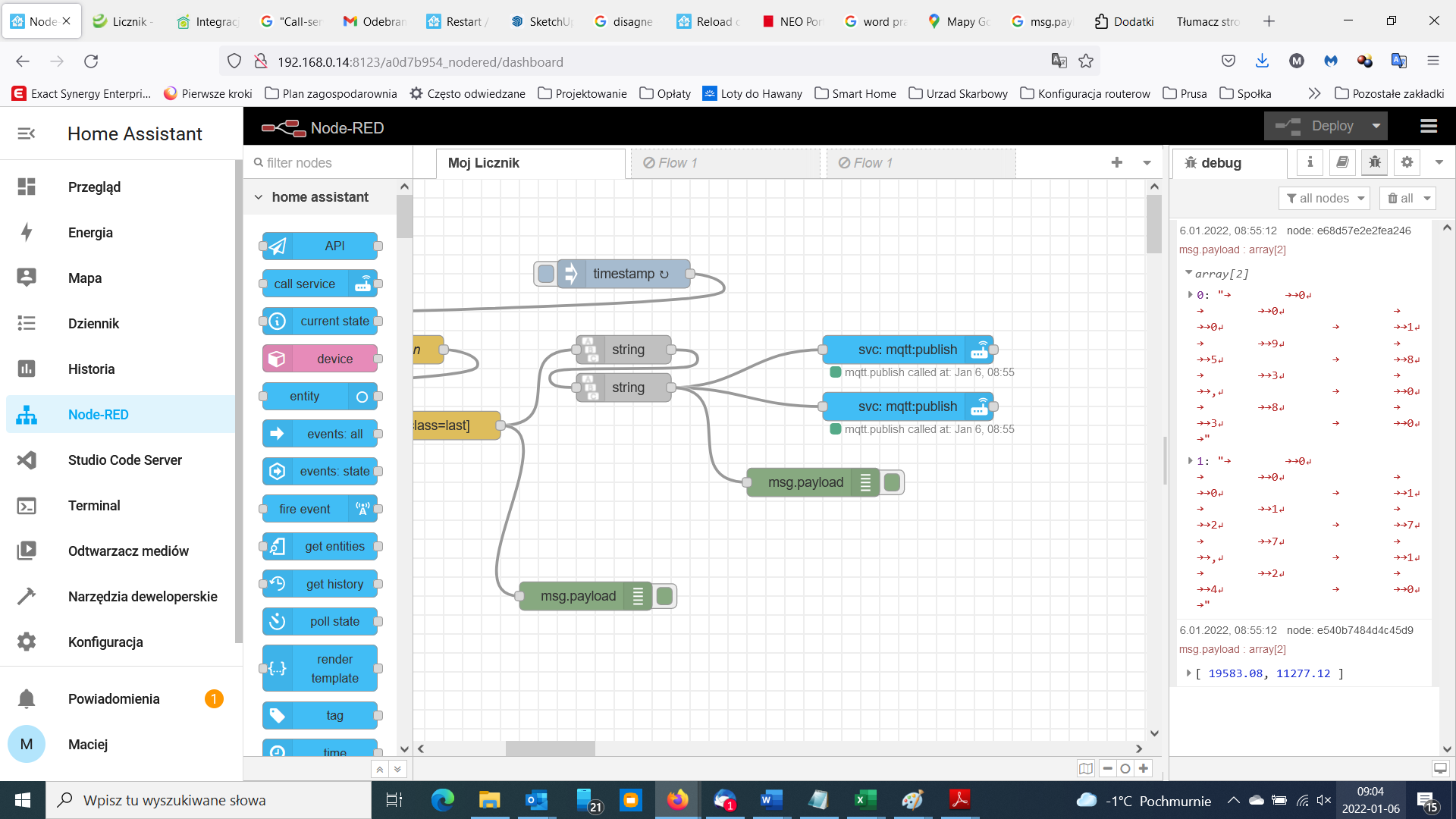Open the flow list dropdown
This screenshot has height=819, width=1456.
click(x=1147, y=162)
